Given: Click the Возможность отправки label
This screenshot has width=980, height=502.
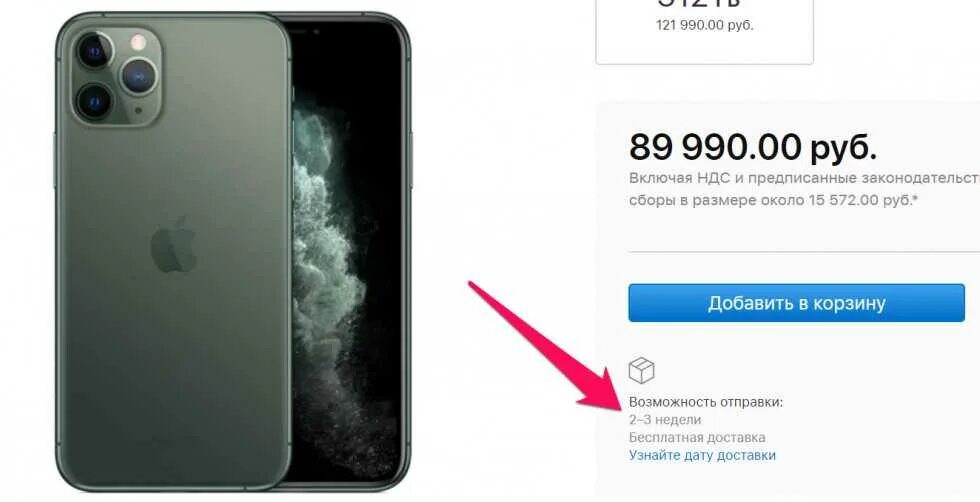Looking at the screenshot, I should [x=706, y=402].
